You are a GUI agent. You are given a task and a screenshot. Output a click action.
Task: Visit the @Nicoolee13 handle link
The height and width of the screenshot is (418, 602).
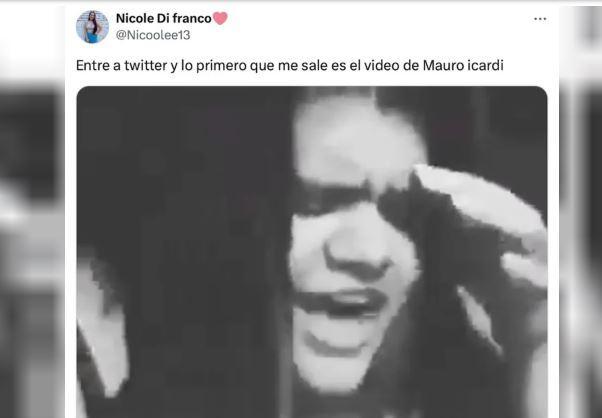coord(153,35)
